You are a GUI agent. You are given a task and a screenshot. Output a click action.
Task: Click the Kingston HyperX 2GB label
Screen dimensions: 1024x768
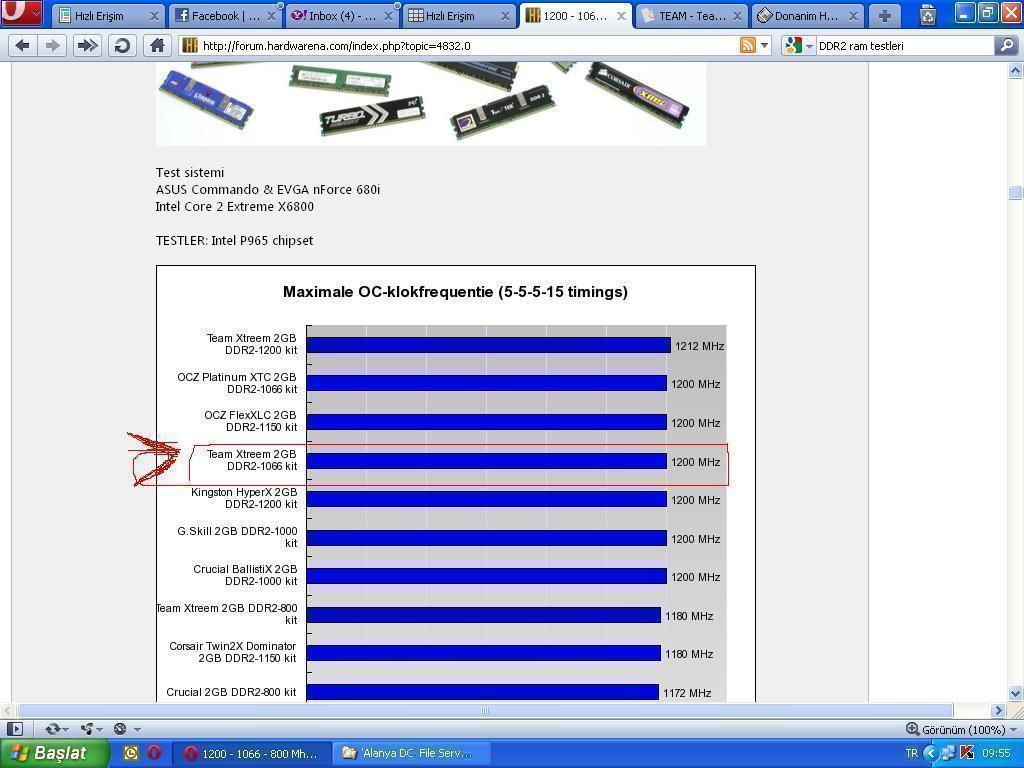(244, 498)
